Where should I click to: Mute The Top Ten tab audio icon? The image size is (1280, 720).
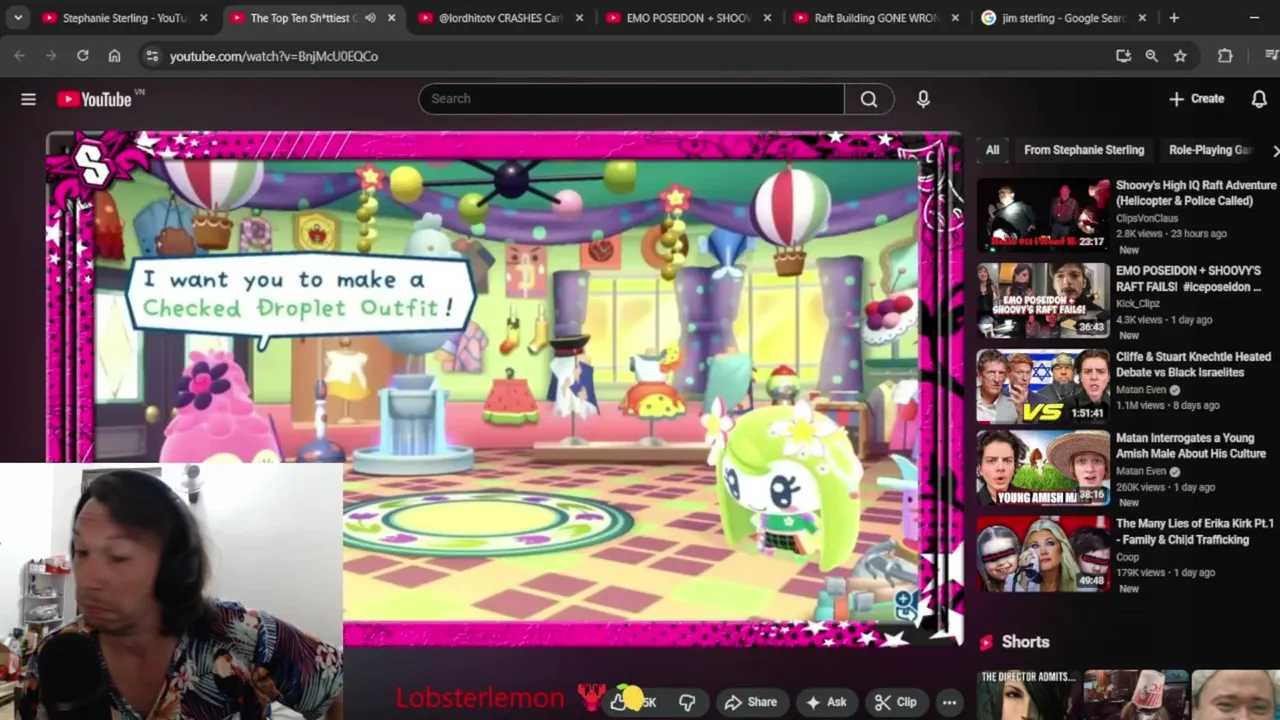click(370, 18)
